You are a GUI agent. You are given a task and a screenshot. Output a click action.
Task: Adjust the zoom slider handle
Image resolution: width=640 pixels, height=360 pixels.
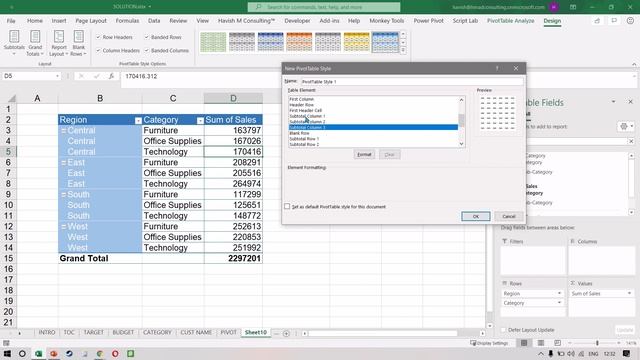point(597,343)
